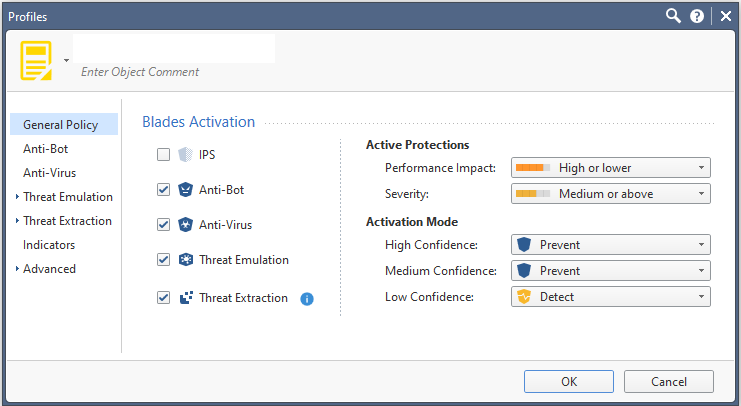Click the IPS blade icon
Screen dimensions: 741x406
[185, 155]
